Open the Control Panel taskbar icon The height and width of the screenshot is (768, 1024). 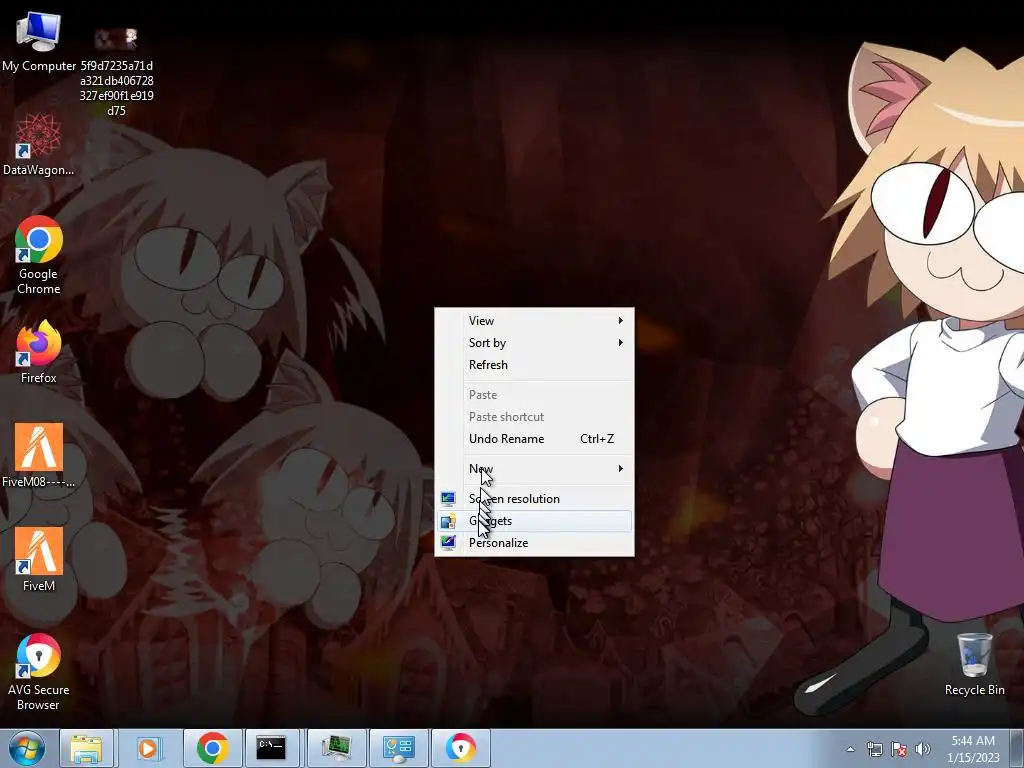398,748
